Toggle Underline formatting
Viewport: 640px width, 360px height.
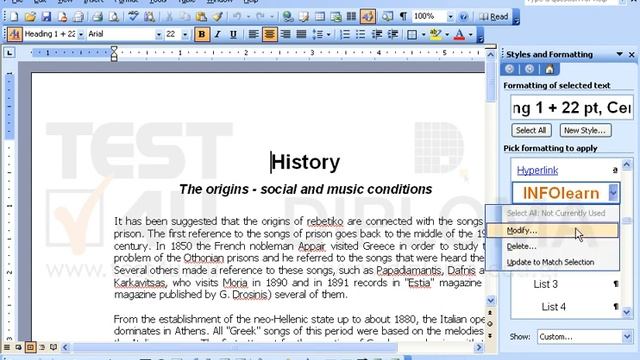click(233, 34)
